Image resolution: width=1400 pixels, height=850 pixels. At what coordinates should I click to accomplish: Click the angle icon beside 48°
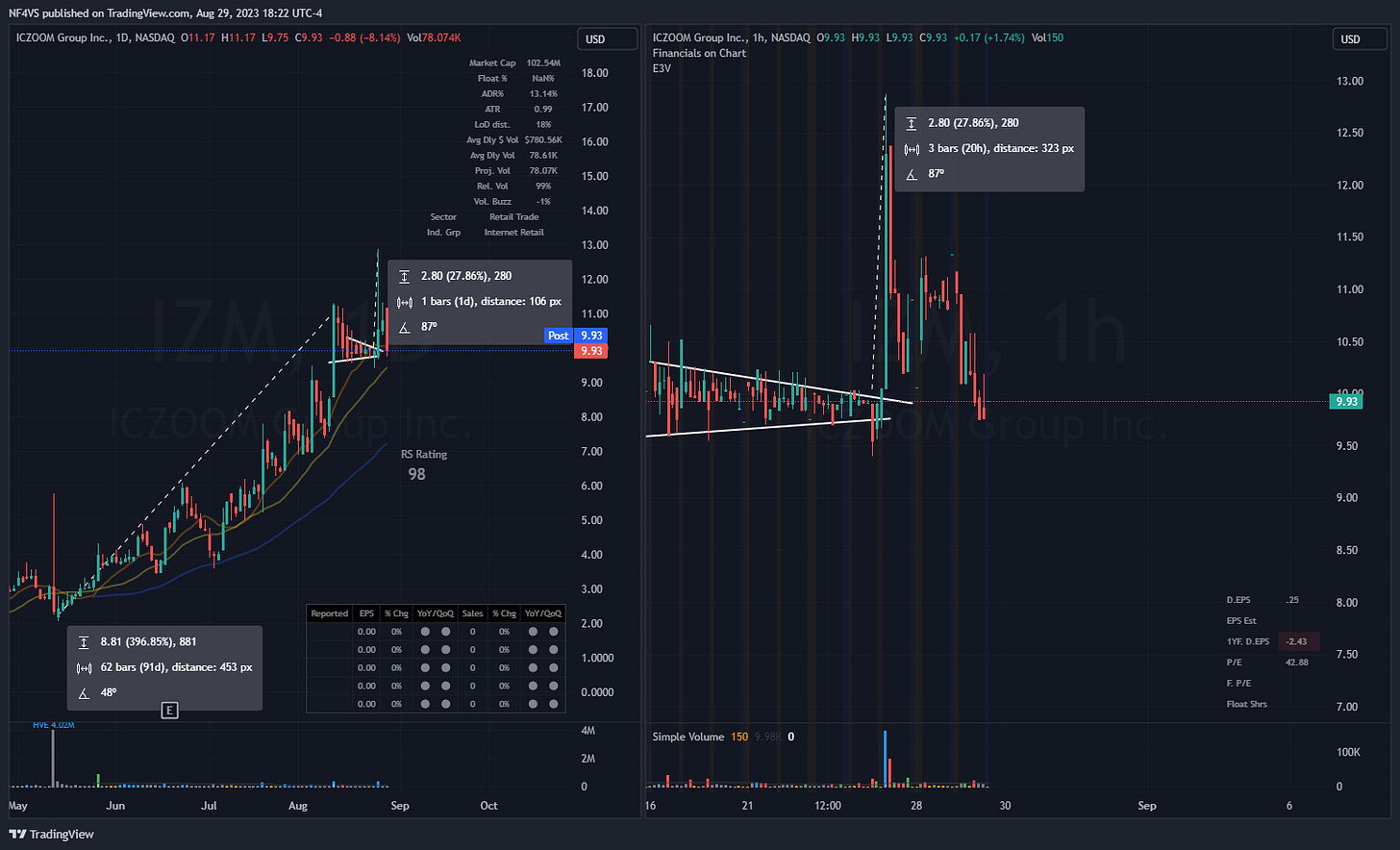(x=84, y=692)
